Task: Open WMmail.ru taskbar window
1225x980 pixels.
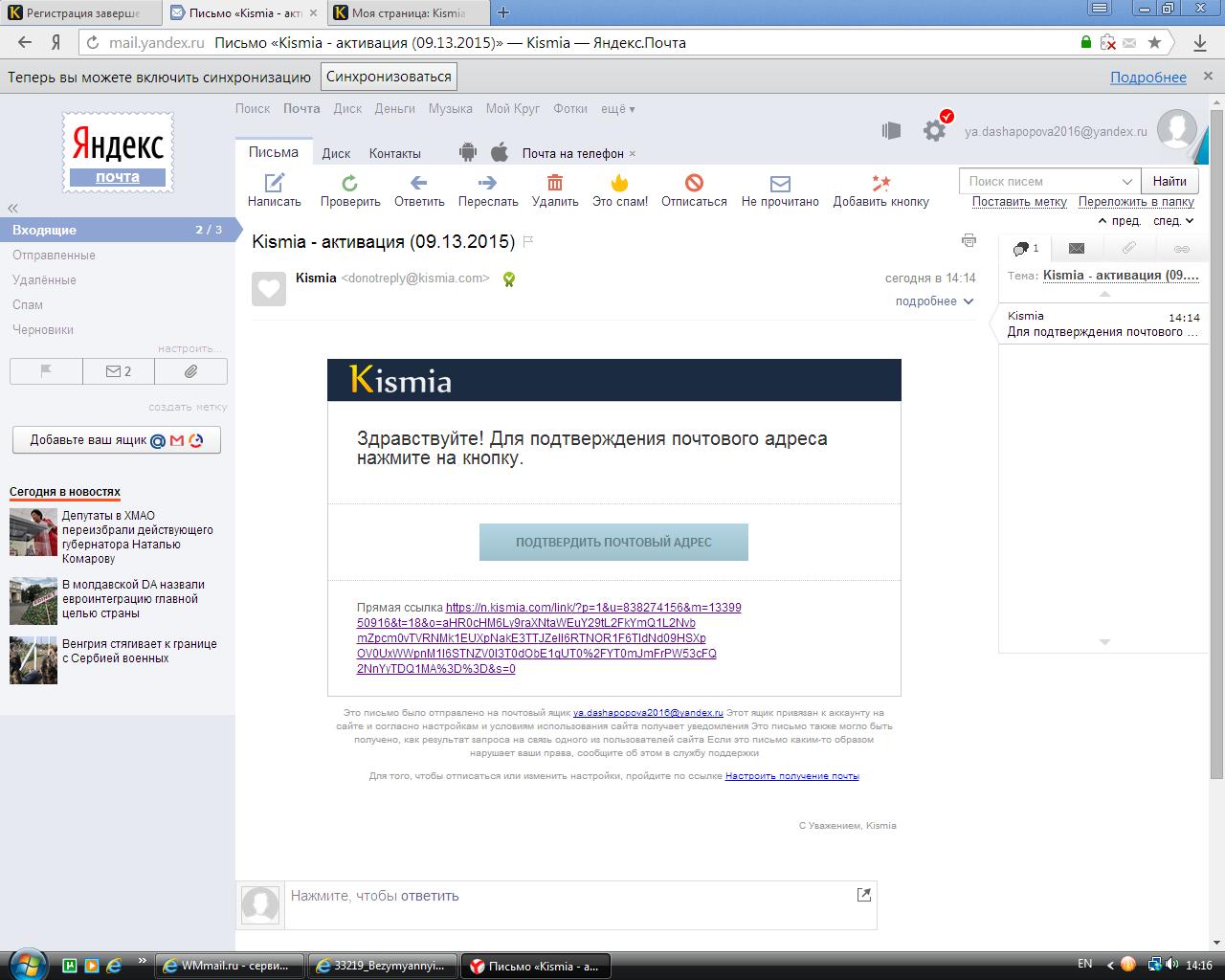Action: coord(230,966)
